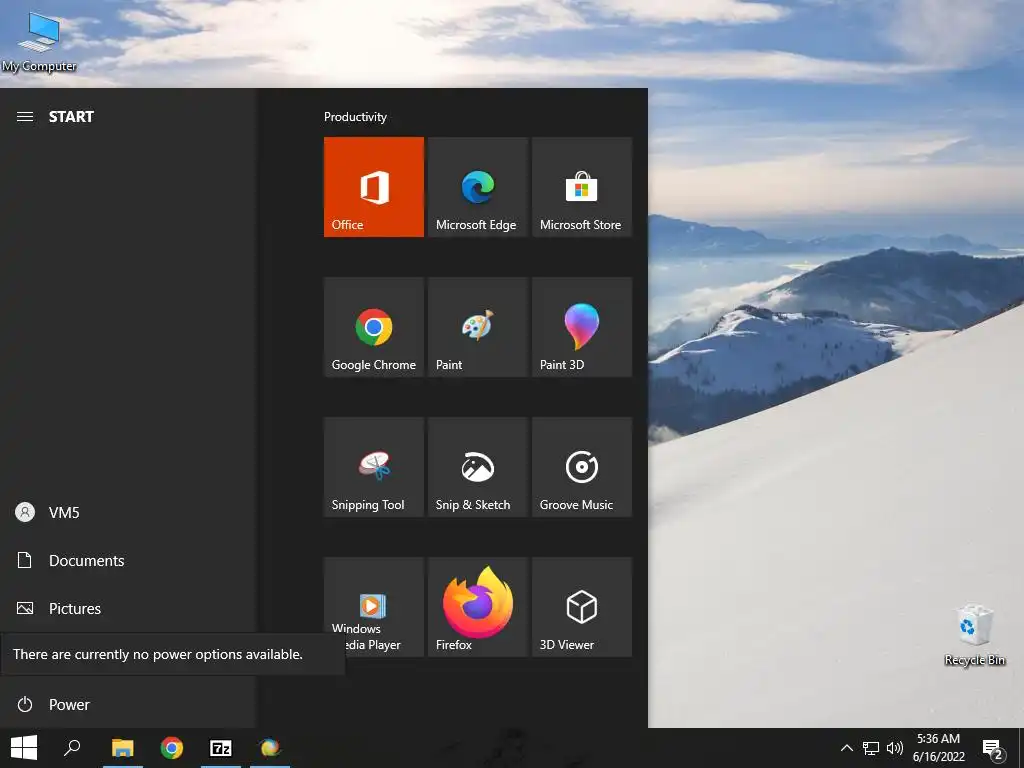This screenshot has width=1024, height=768.
Task: Launch Windows Media Player tile
Action: pos(374,607)
